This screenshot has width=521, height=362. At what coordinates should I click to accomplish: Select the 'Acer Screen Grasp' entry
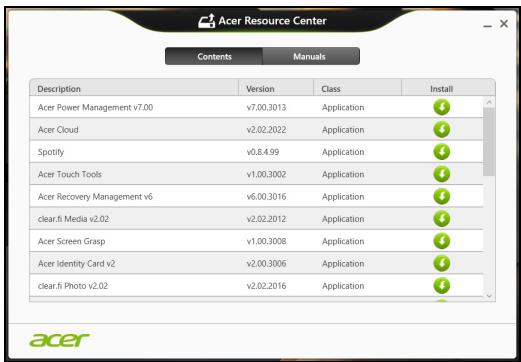click(71, 241)
